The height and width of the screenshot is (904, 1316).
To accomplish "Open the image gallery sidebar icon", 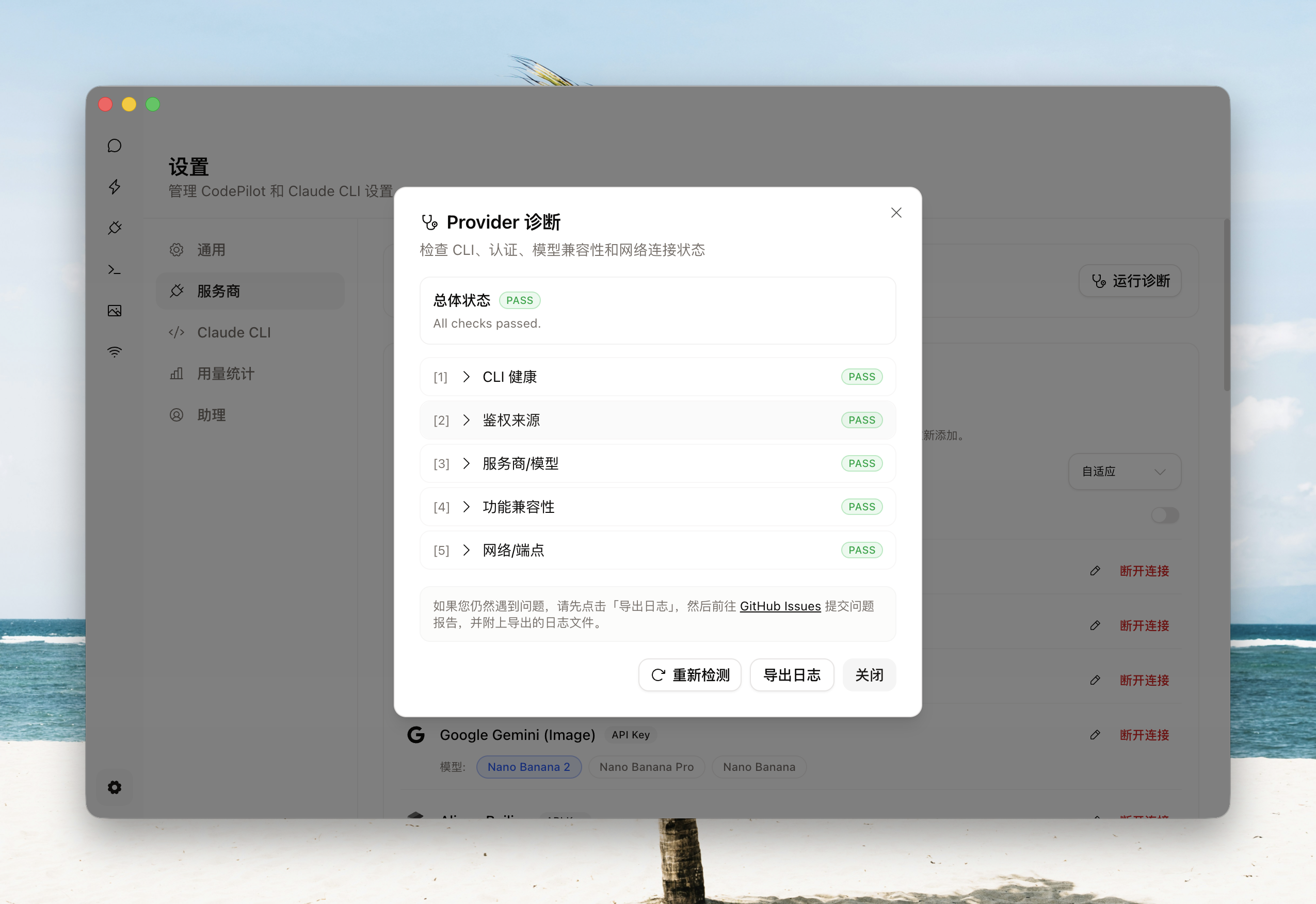I will (x=115, y=311).
